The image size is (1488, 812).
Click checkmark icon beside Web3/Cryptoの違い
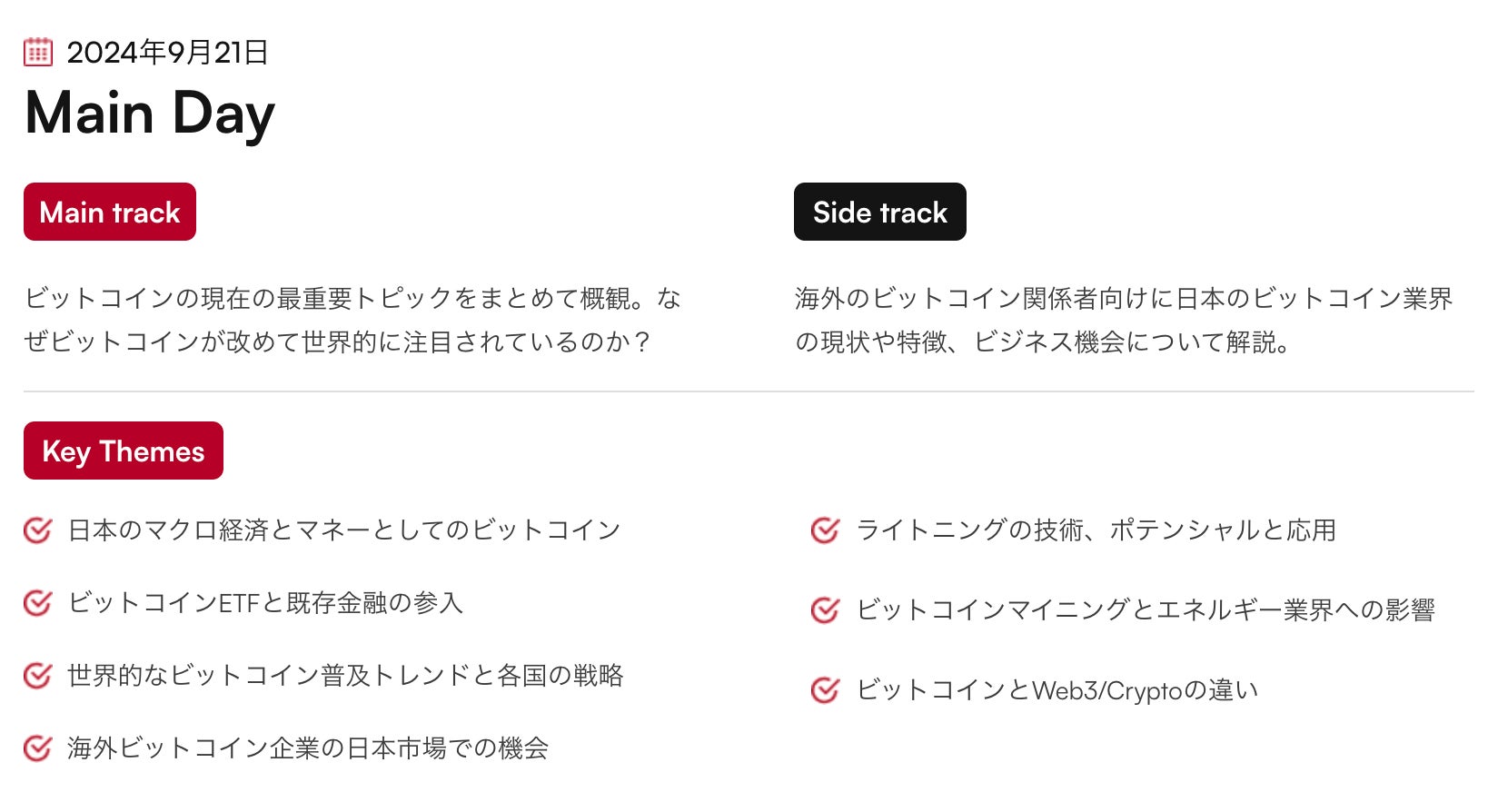click(825, 690)
